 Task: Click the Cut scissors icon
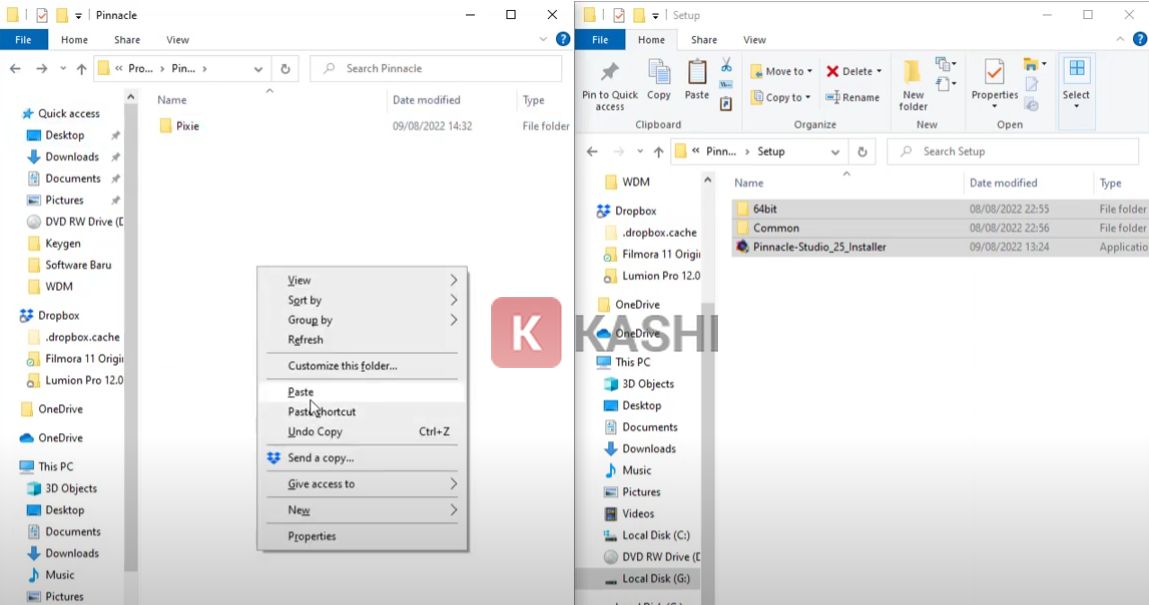[x=726, y=66]
